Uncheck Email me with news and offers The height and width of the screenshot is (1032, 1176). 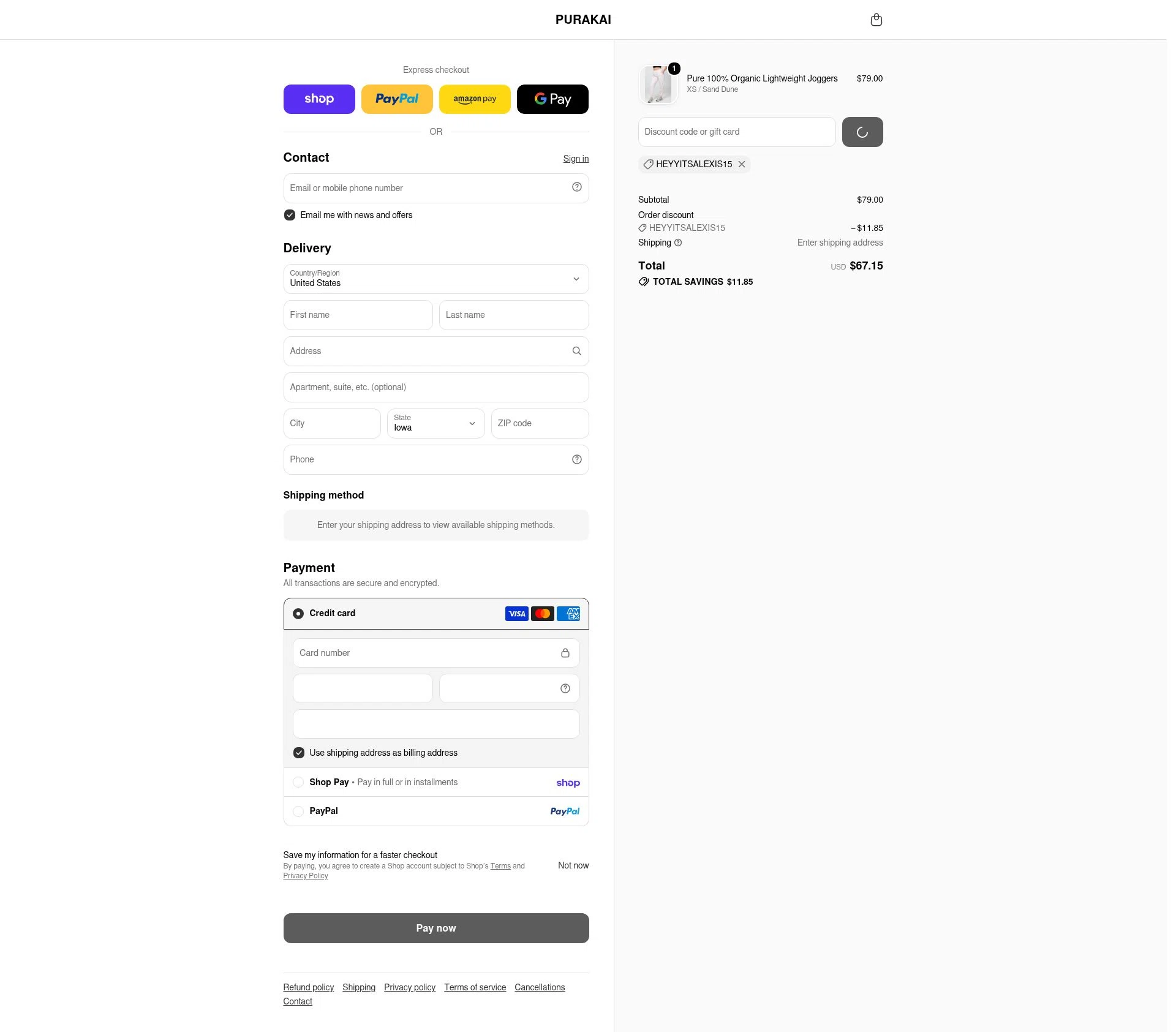click(289, 215)
